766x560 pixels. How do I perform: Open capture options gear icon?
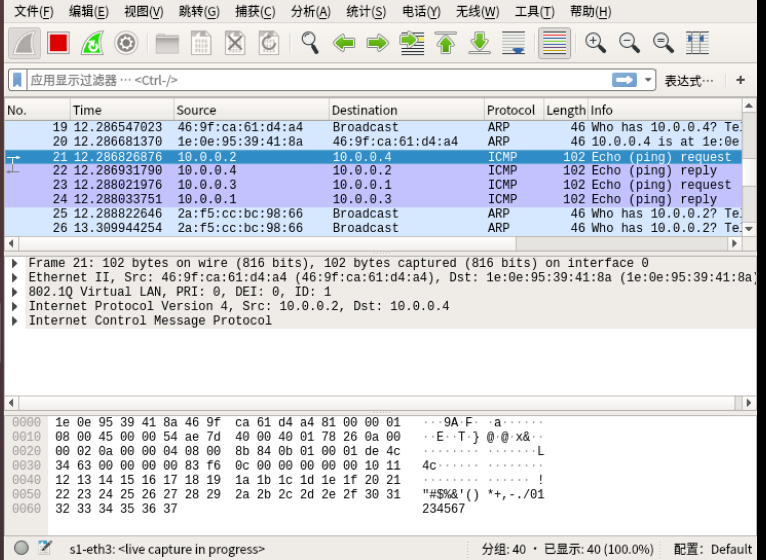coord(126,43)
